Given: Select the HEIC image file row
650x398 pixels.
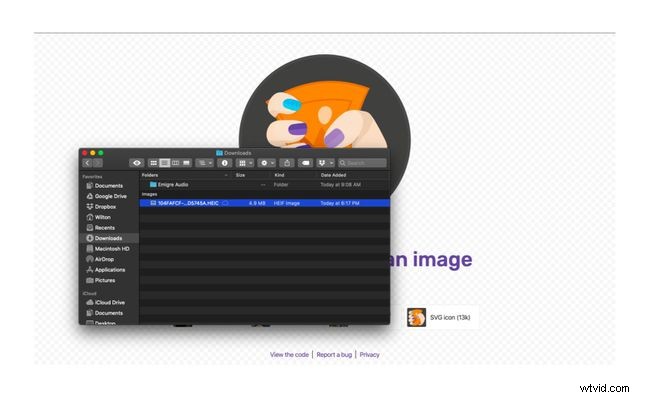Looking at the screenshot, I should 264,203.
